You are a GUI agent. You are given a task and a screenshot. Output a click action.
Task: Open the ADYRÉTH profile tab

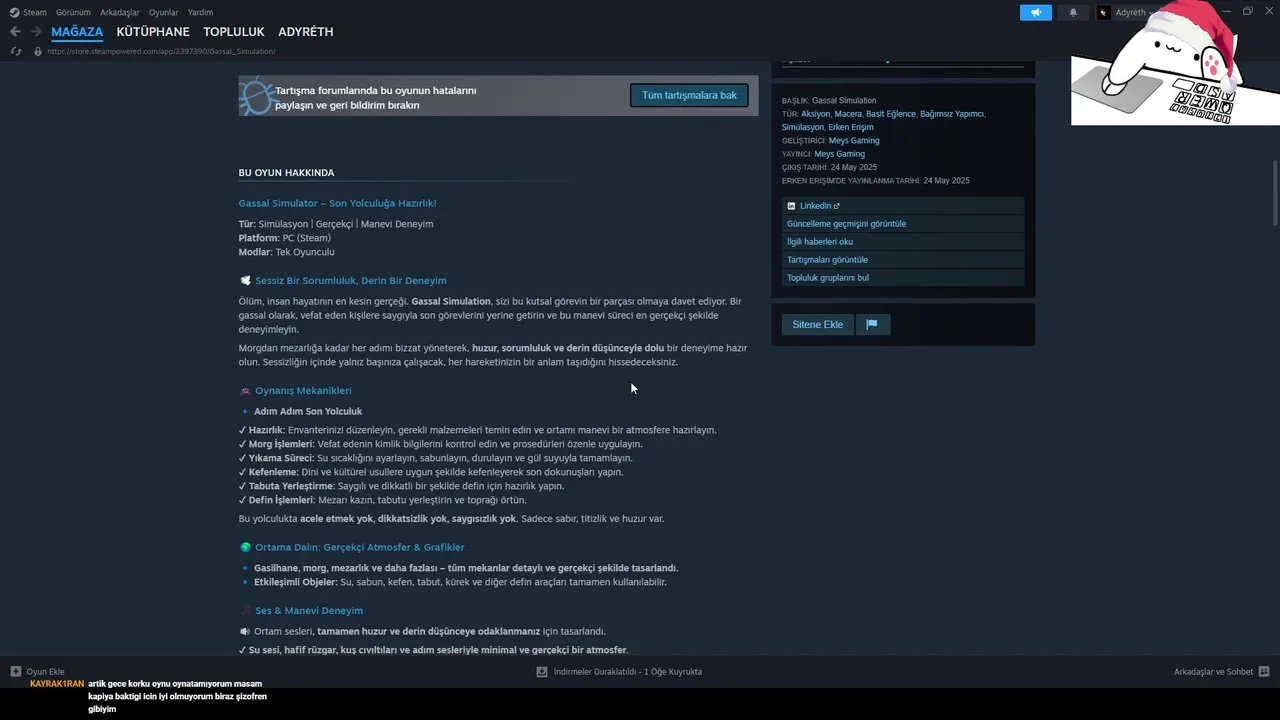(x=306, y=32)
